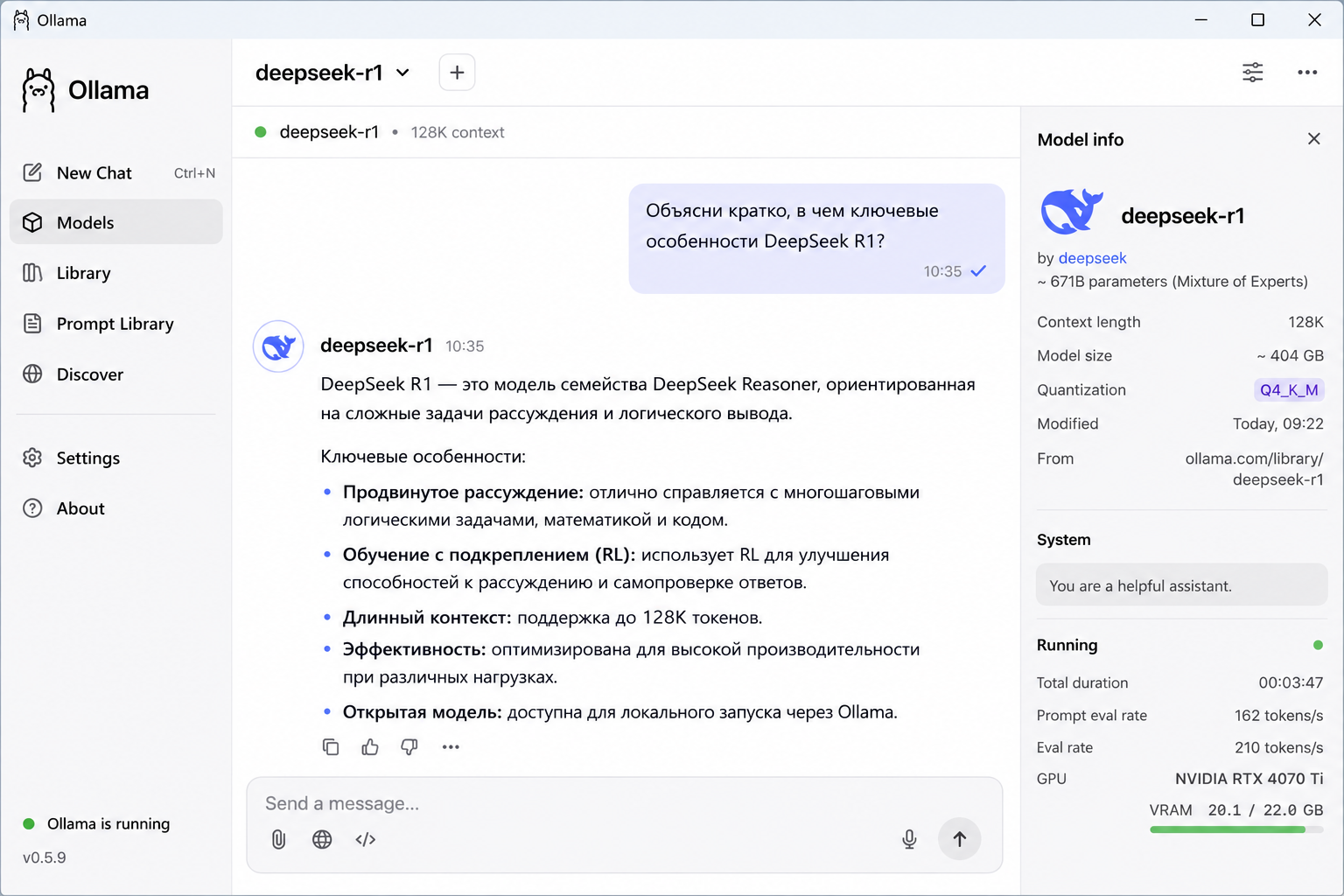
Task: Start a new chat with plus button
Action: pyautogui.click(x=457, y=73)
